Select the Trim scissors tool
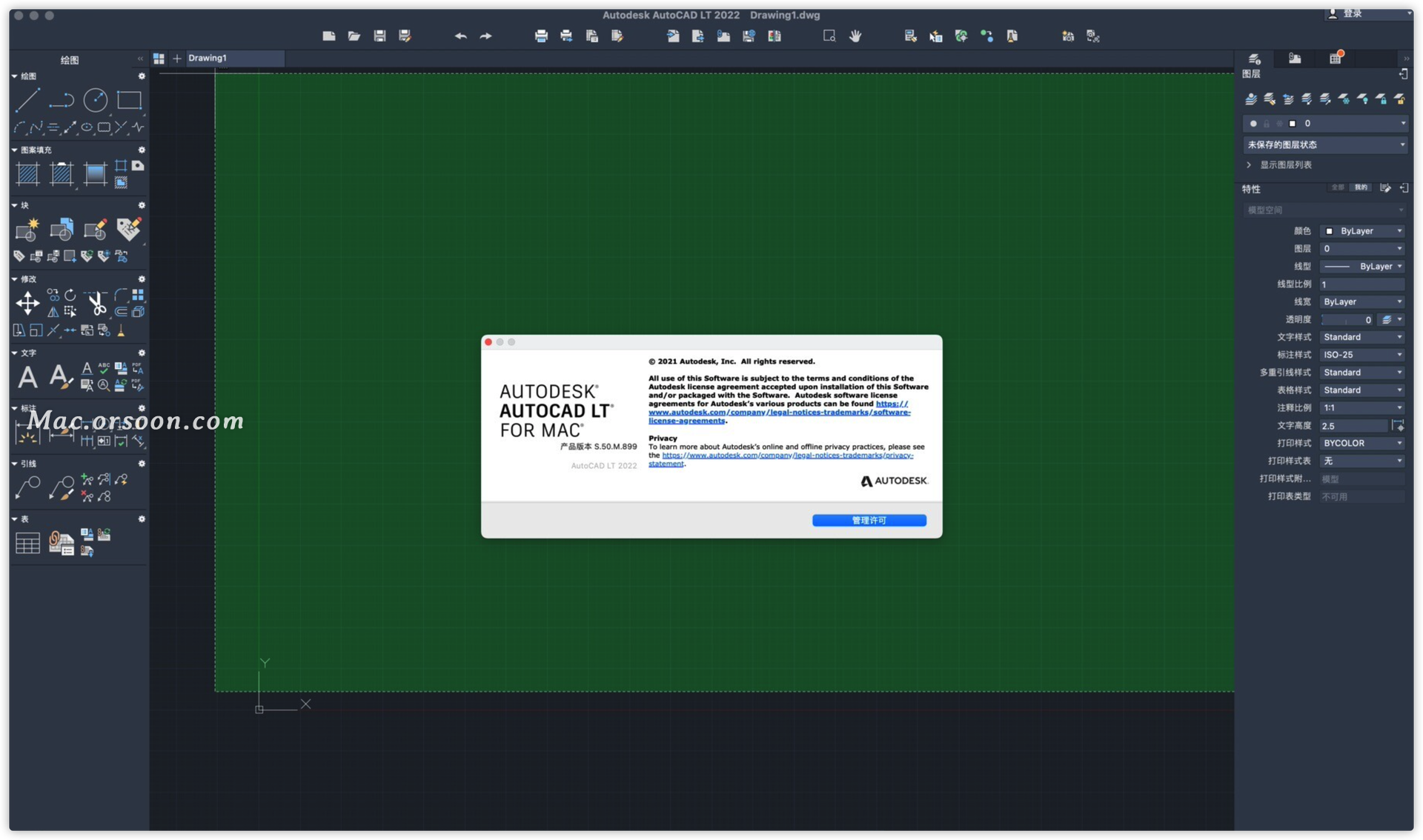This screenshot has width=1423, height=840. (96, 303)
